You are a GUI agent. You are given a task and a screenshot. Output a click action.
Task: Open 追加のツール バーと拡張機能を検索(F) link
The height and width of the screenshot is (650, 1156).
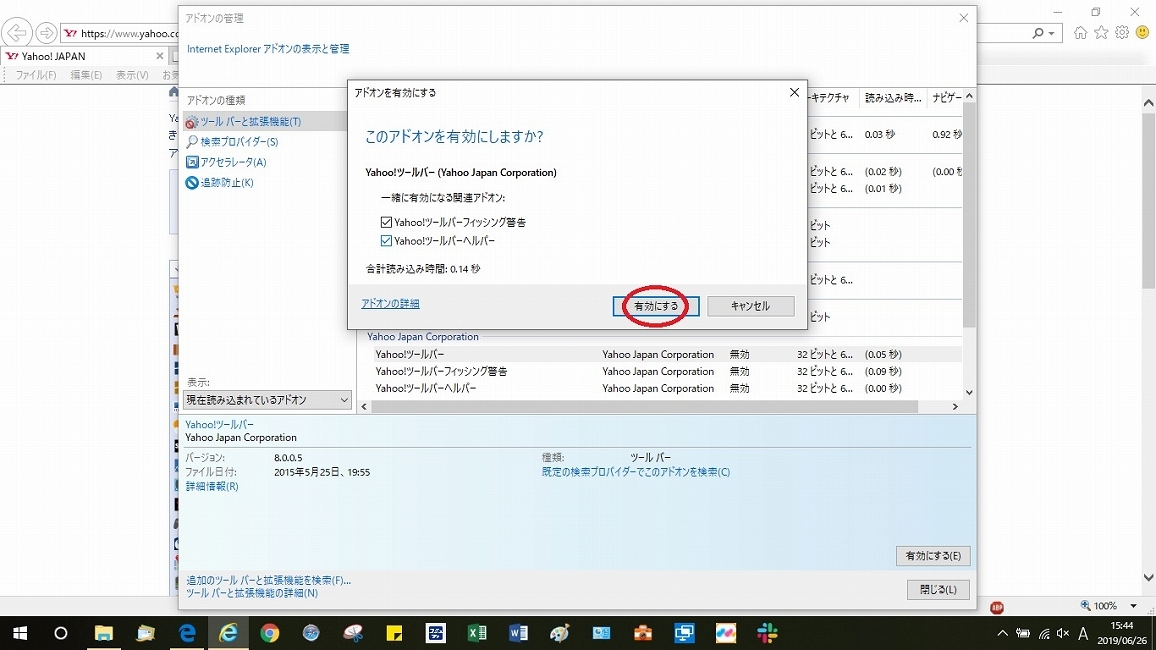coord(268,581)
